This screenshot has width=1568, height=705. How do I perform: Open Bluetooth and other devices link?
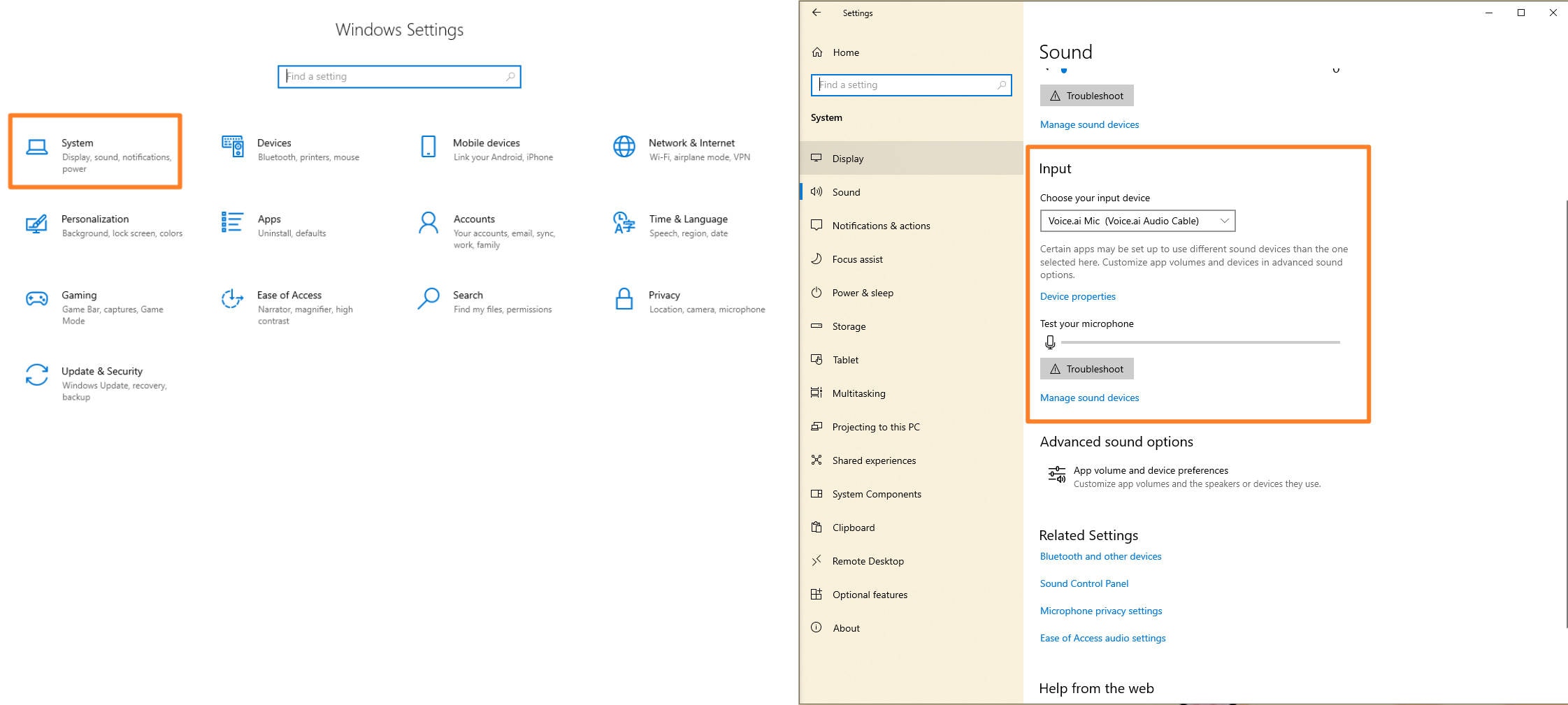[1100, 556]
